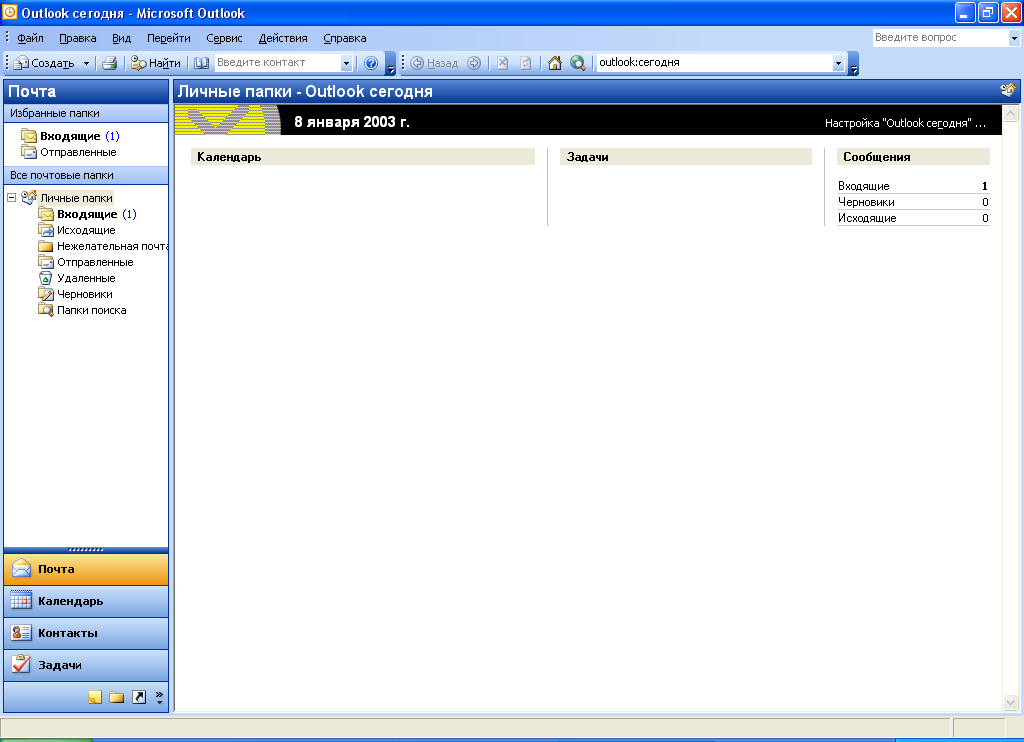Click the Contacts card icon in the navigation pane
Viewport: 1024px width, 742px height.
pyautogui.click(x=21, y=632)
